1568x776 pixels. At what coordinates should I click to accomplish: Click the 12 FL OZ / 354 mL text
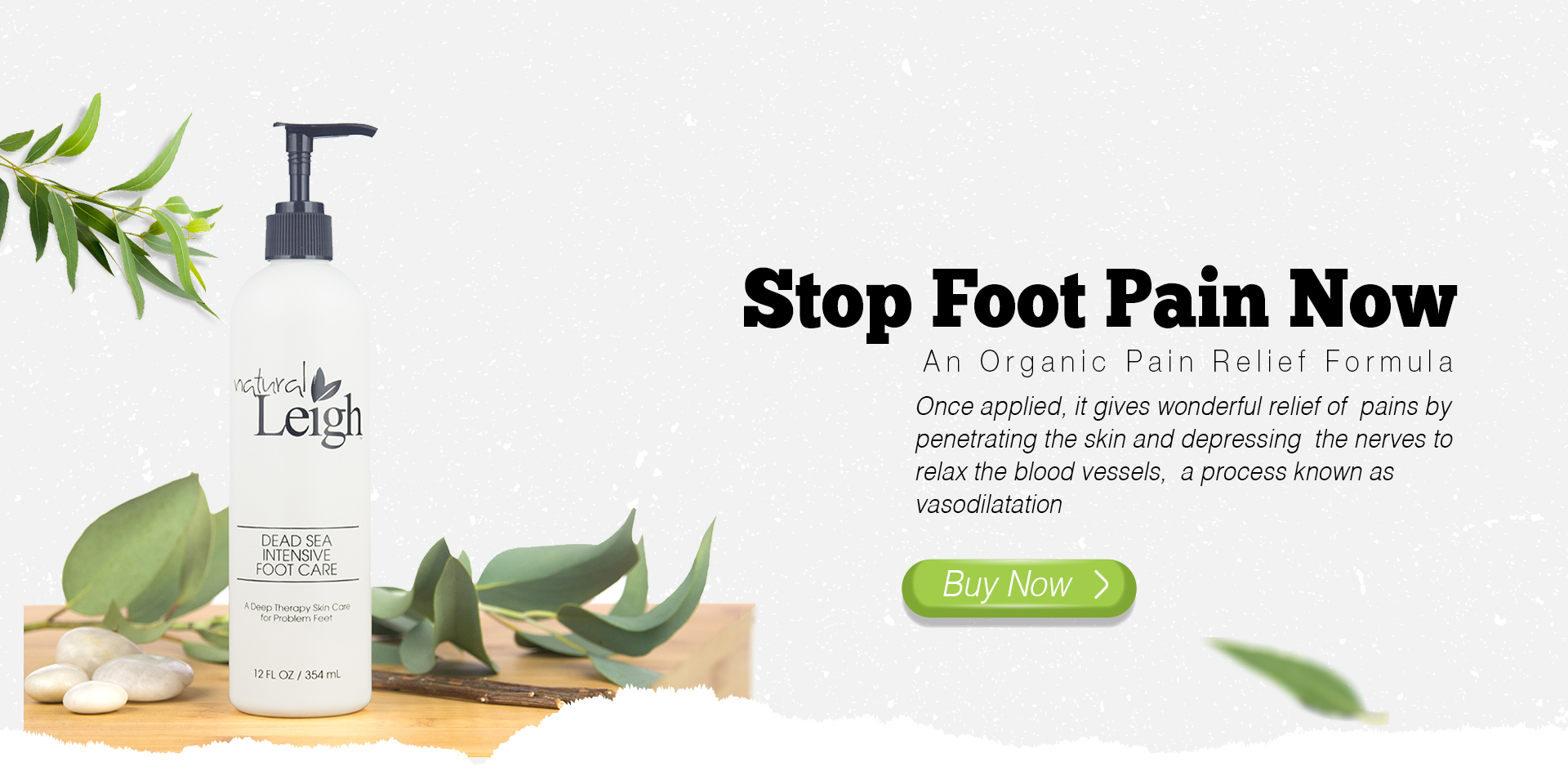(297, 675)
